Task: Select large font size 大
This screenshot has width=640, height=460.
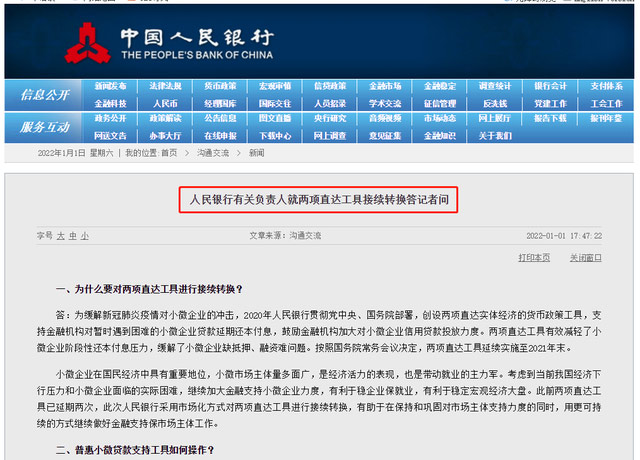Action: [x=59, y=235]
